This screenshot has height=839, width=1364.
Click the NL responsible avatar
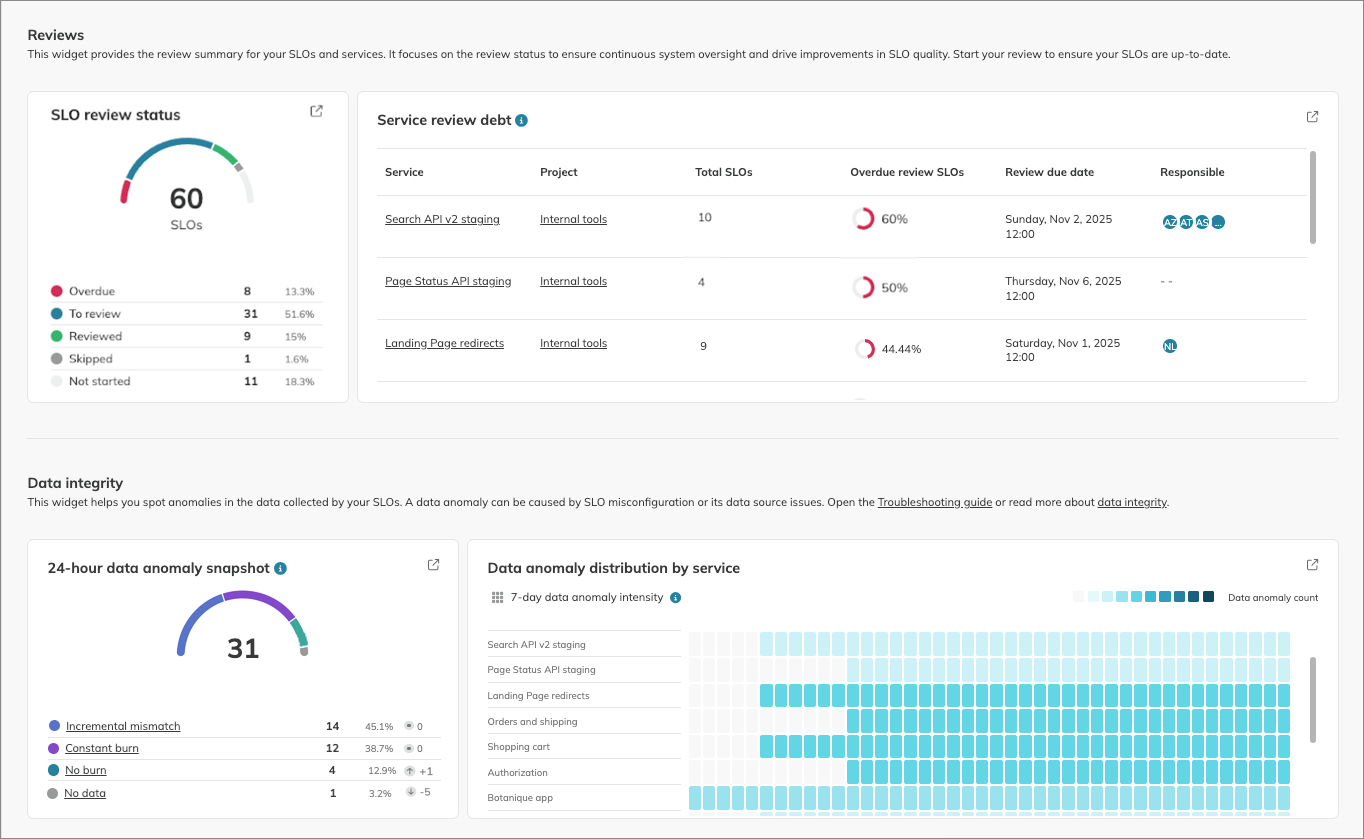coord(1170,346)
